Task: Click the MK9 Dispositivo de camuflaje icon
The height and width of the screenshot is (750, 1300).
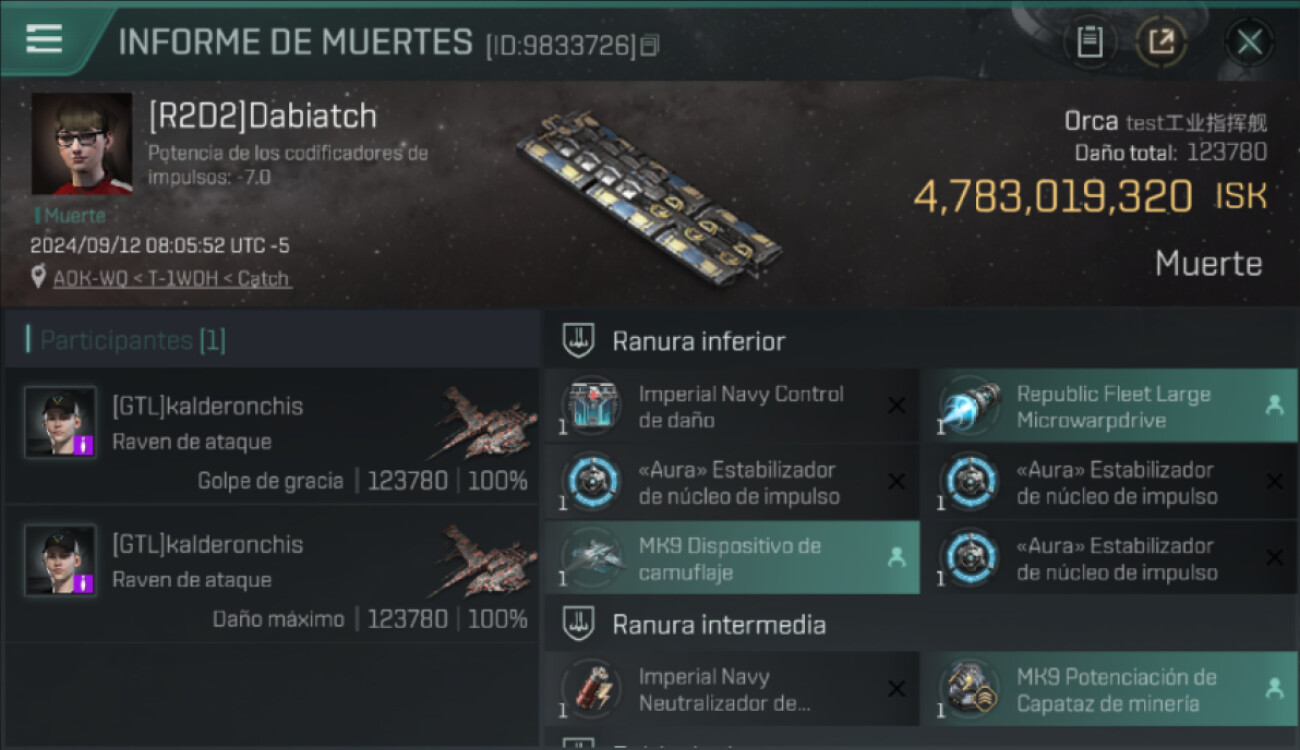Action: tap(590, 559)
